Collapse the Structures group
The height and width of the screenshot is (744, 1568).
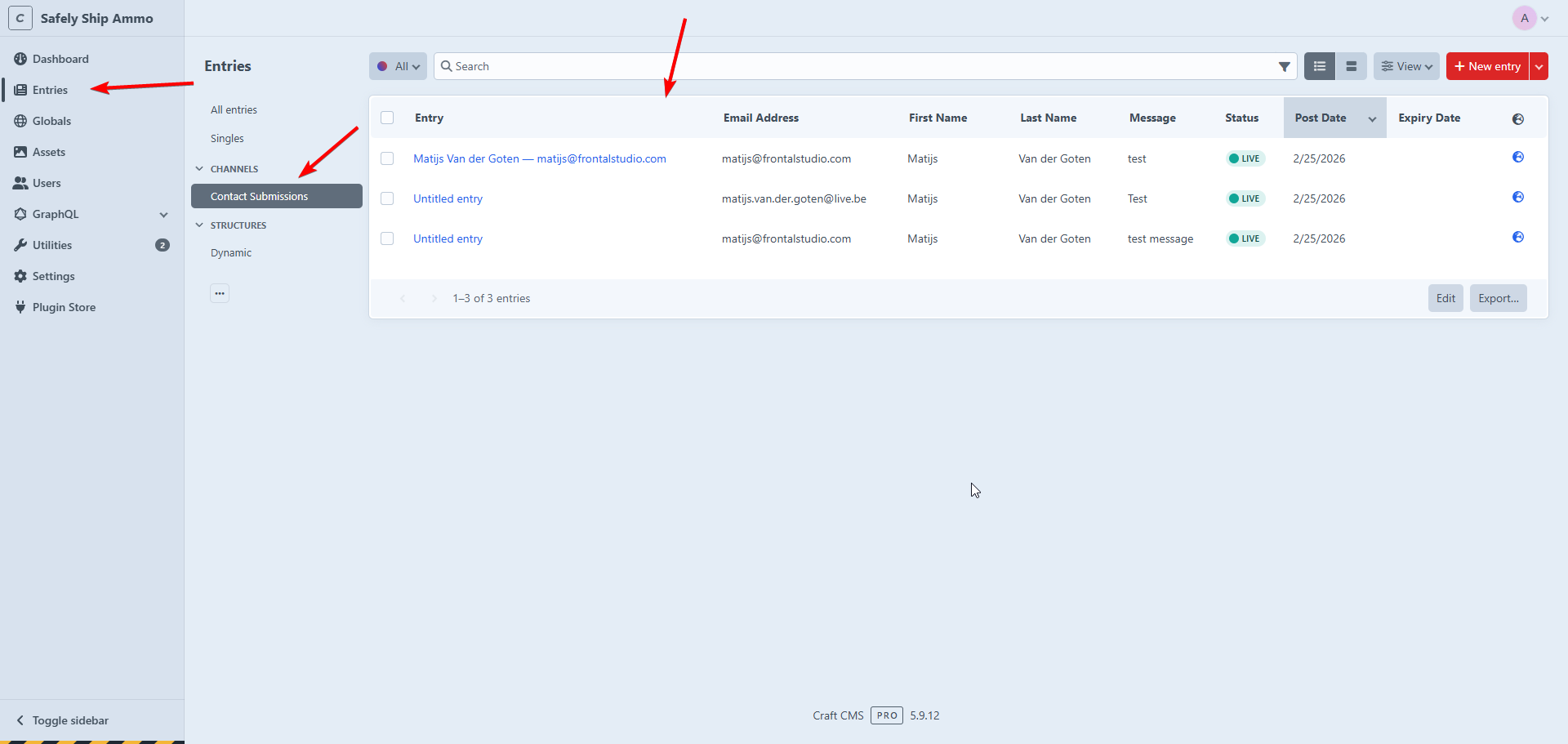(199, 225)
